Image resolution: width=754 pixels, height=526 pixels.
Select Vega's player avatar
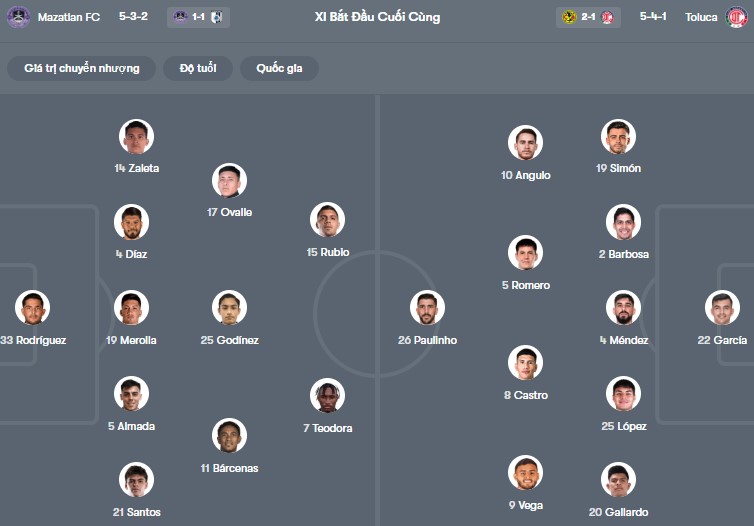[525, 473]
